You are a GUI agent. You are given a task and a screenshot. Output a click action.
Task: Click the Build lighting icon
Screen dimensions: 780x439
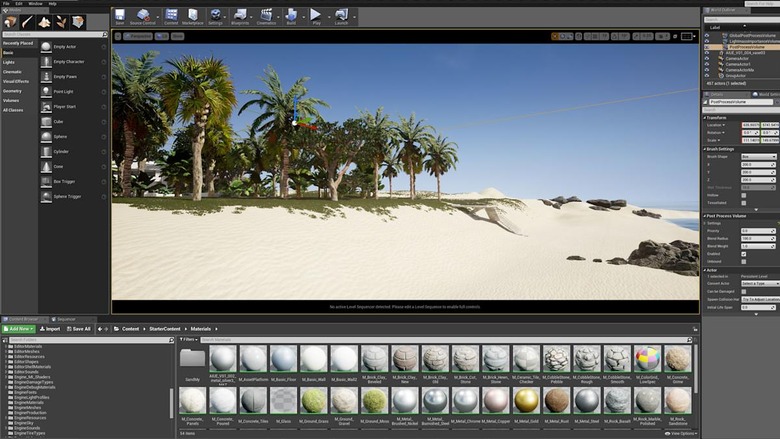click(x=291, y=15)
